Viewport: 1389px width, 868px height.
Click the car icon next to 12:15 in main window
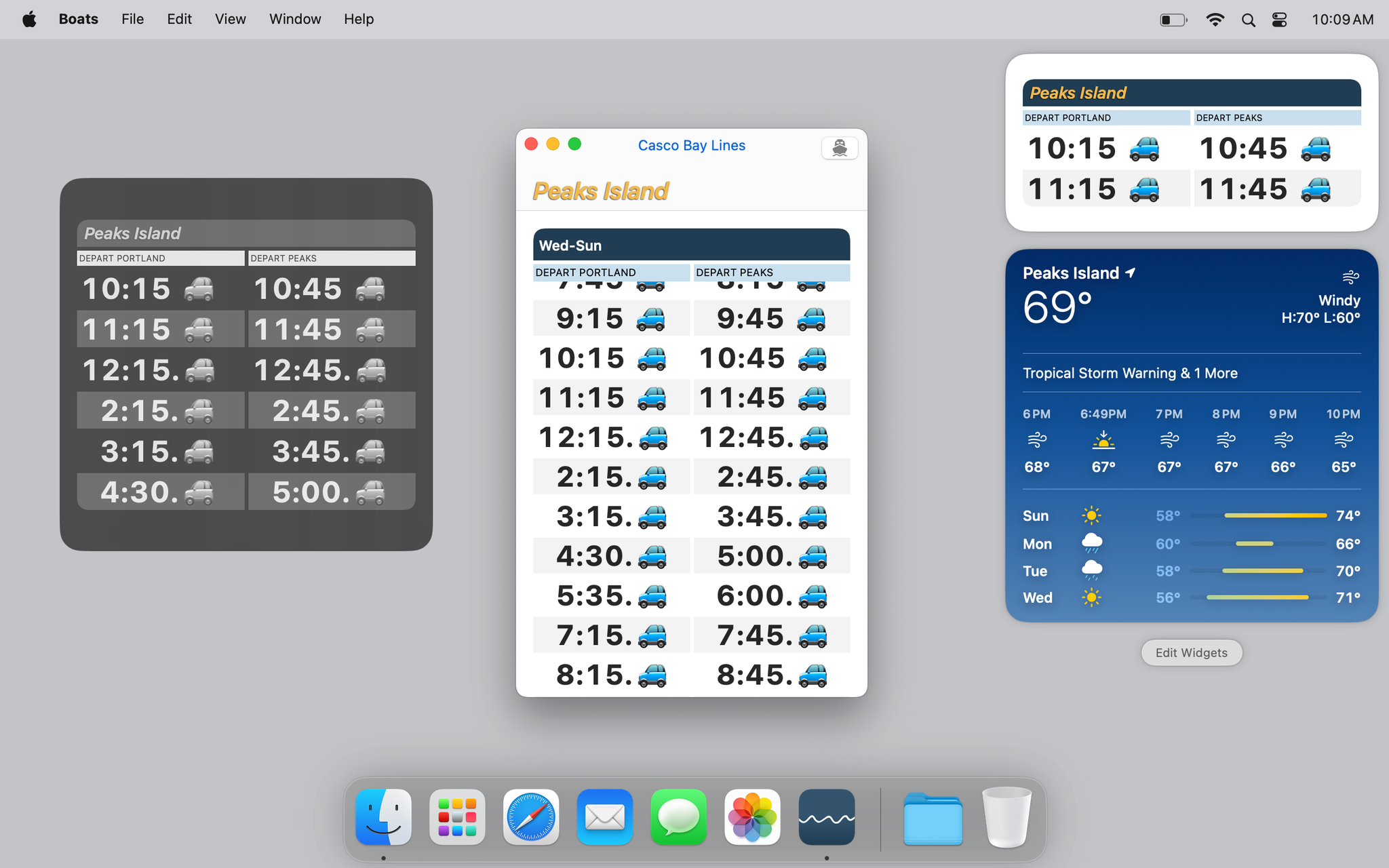click(x=652, y=438)
